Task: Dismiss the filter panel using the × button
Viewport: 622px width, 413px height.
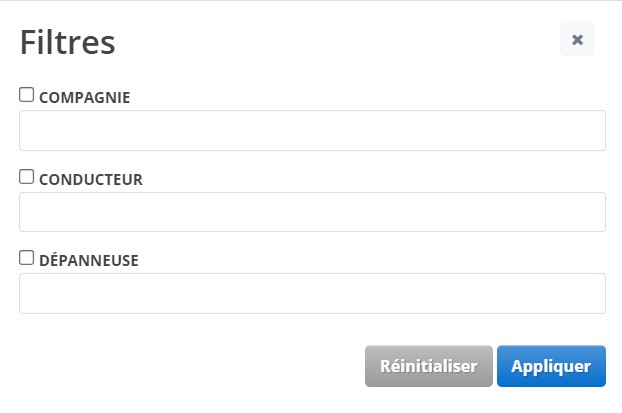Action: (x=577, y=39)
